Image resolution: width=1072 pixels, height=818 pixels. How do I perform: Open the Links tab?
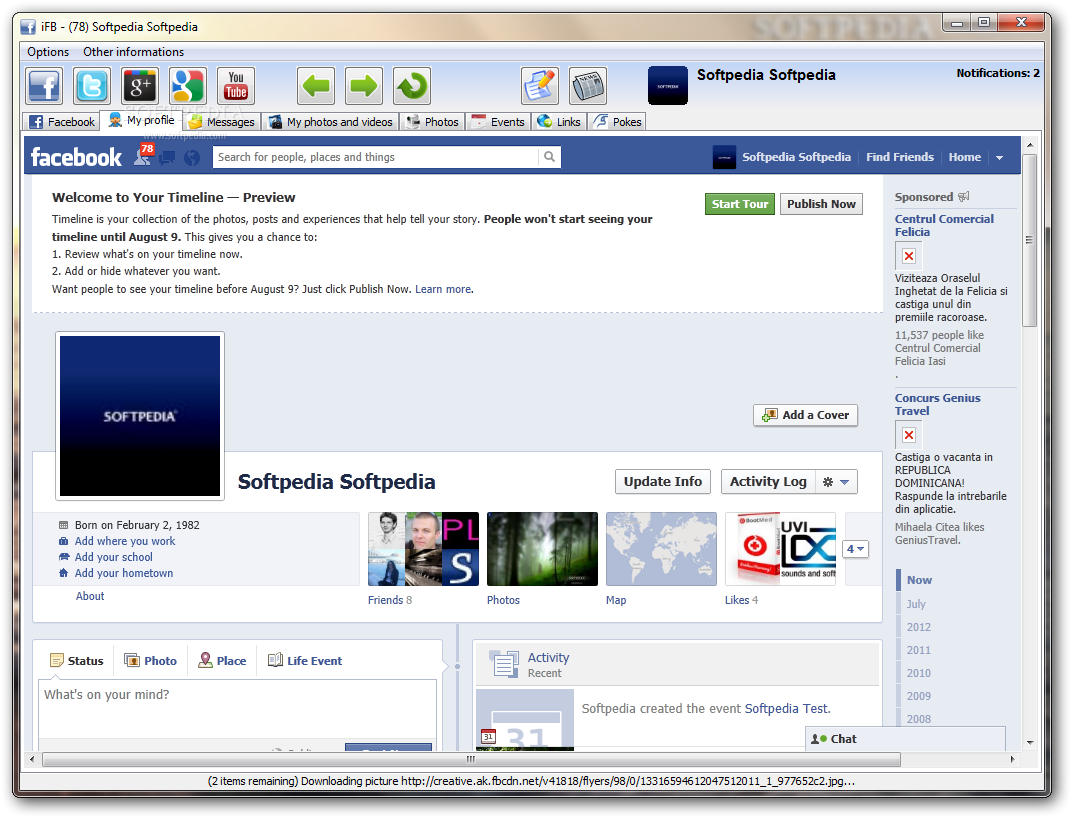pyautogui.click(x=559, y=122)
